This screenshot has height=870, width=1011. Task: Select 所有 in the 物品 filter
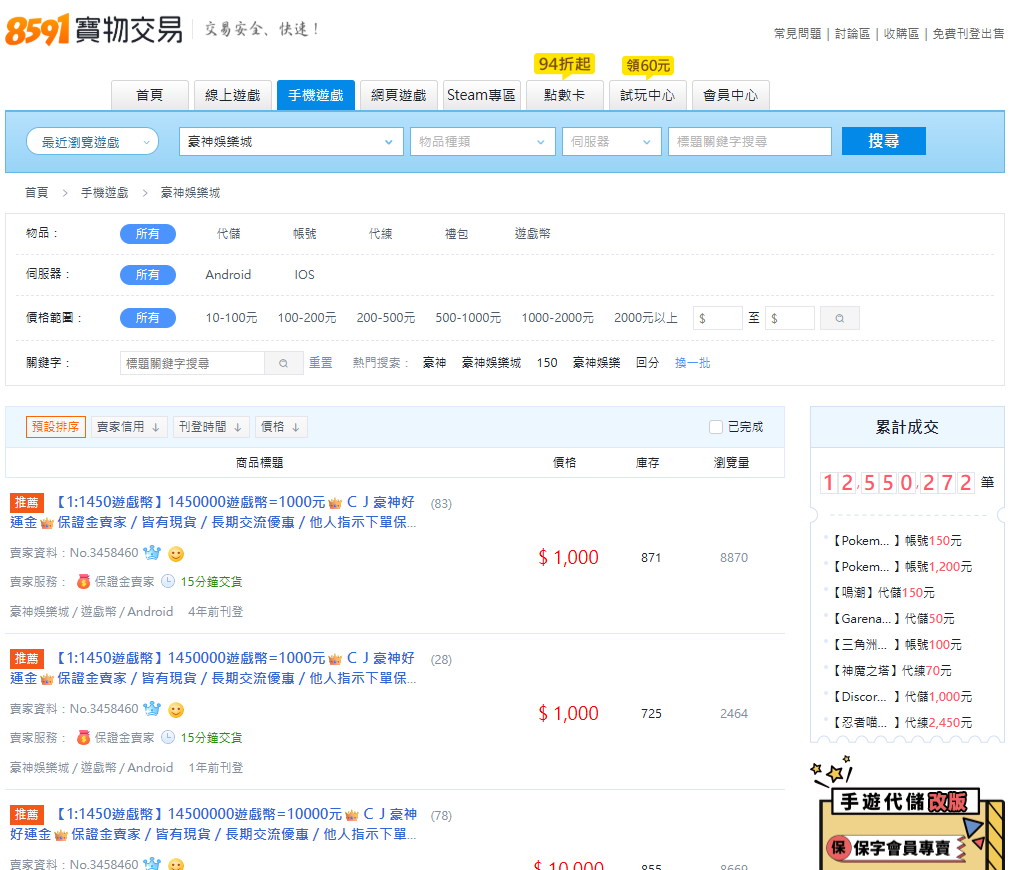tap(148, 233)
